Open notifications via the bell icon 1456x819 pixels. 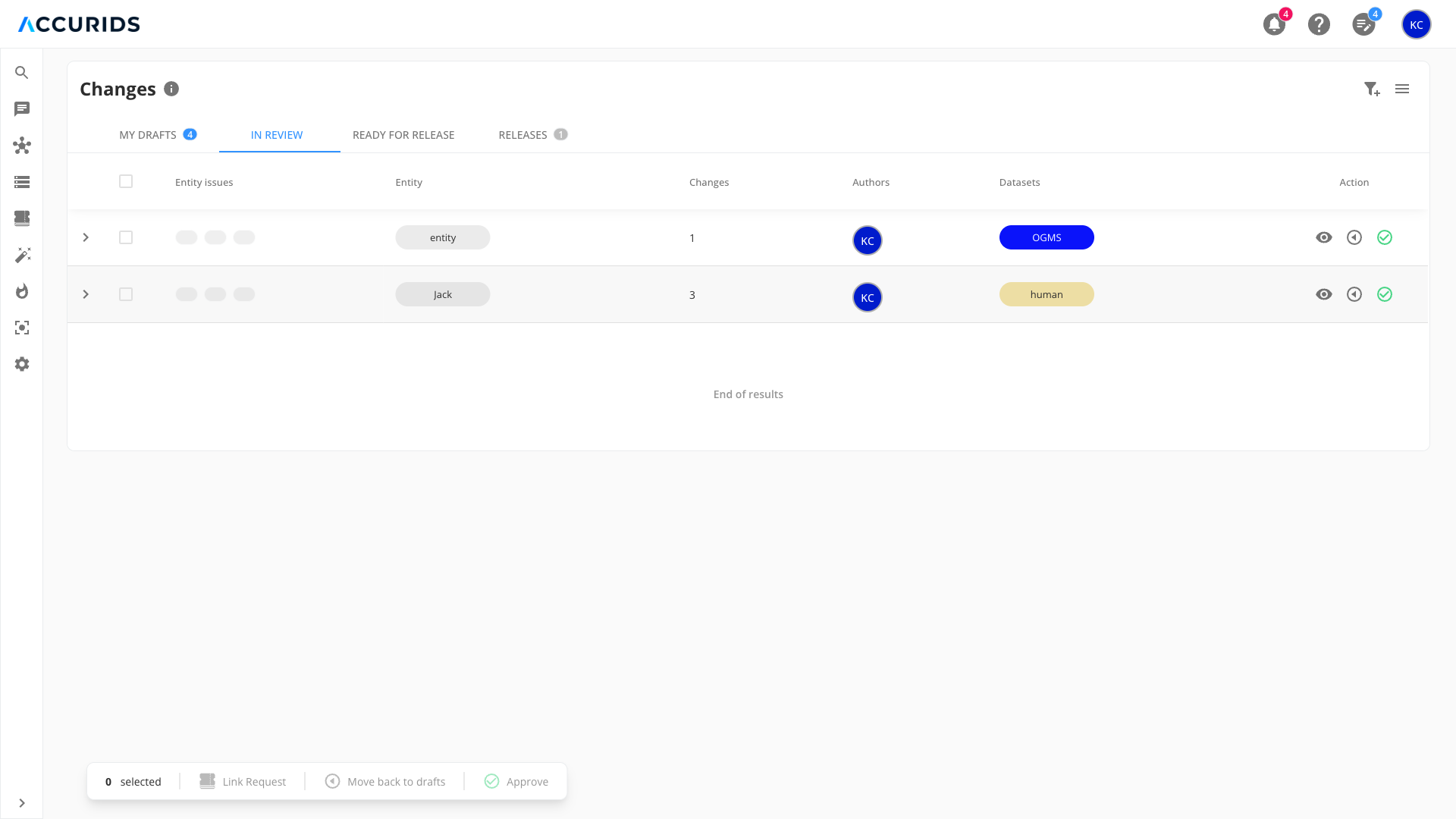click(x=1273, y=24)
